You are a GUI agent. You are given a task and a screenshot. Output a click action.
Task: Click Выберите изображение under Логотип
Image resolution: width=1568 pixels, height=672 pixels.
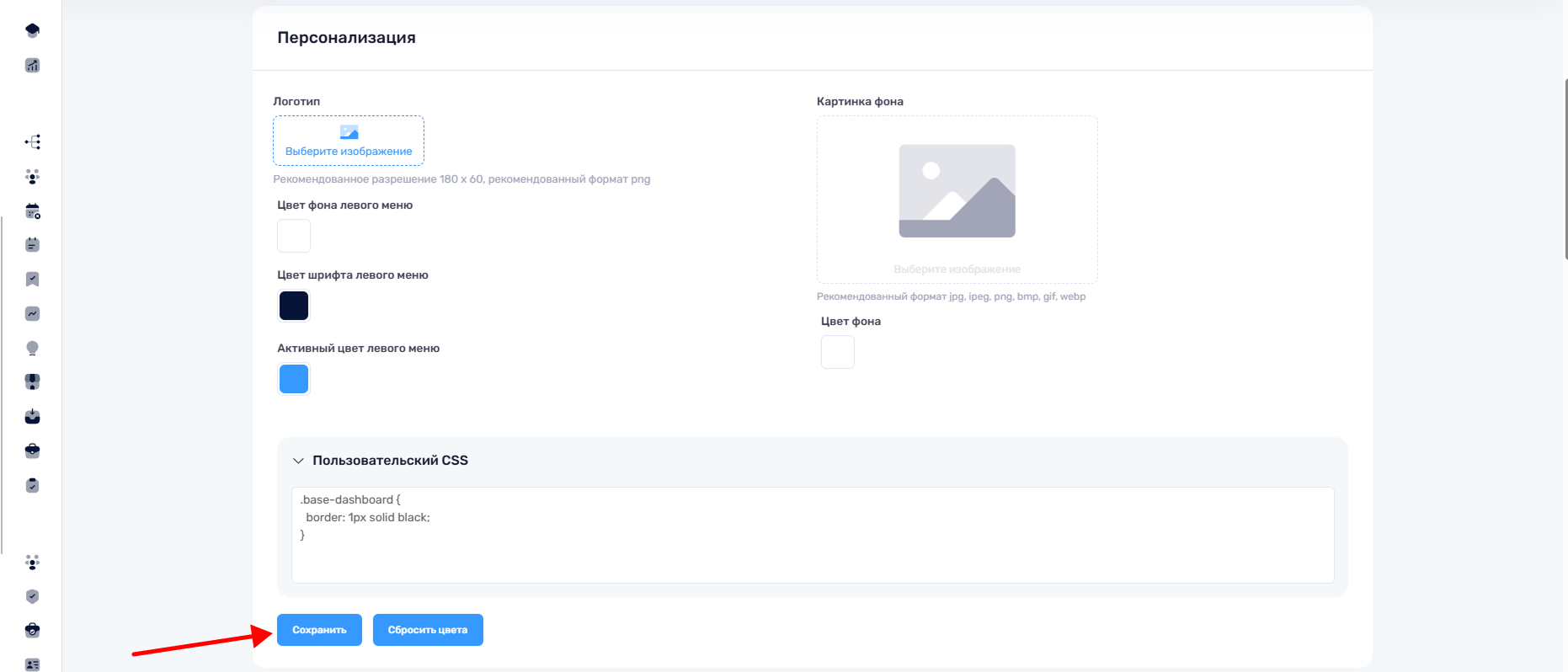point(349,141)
